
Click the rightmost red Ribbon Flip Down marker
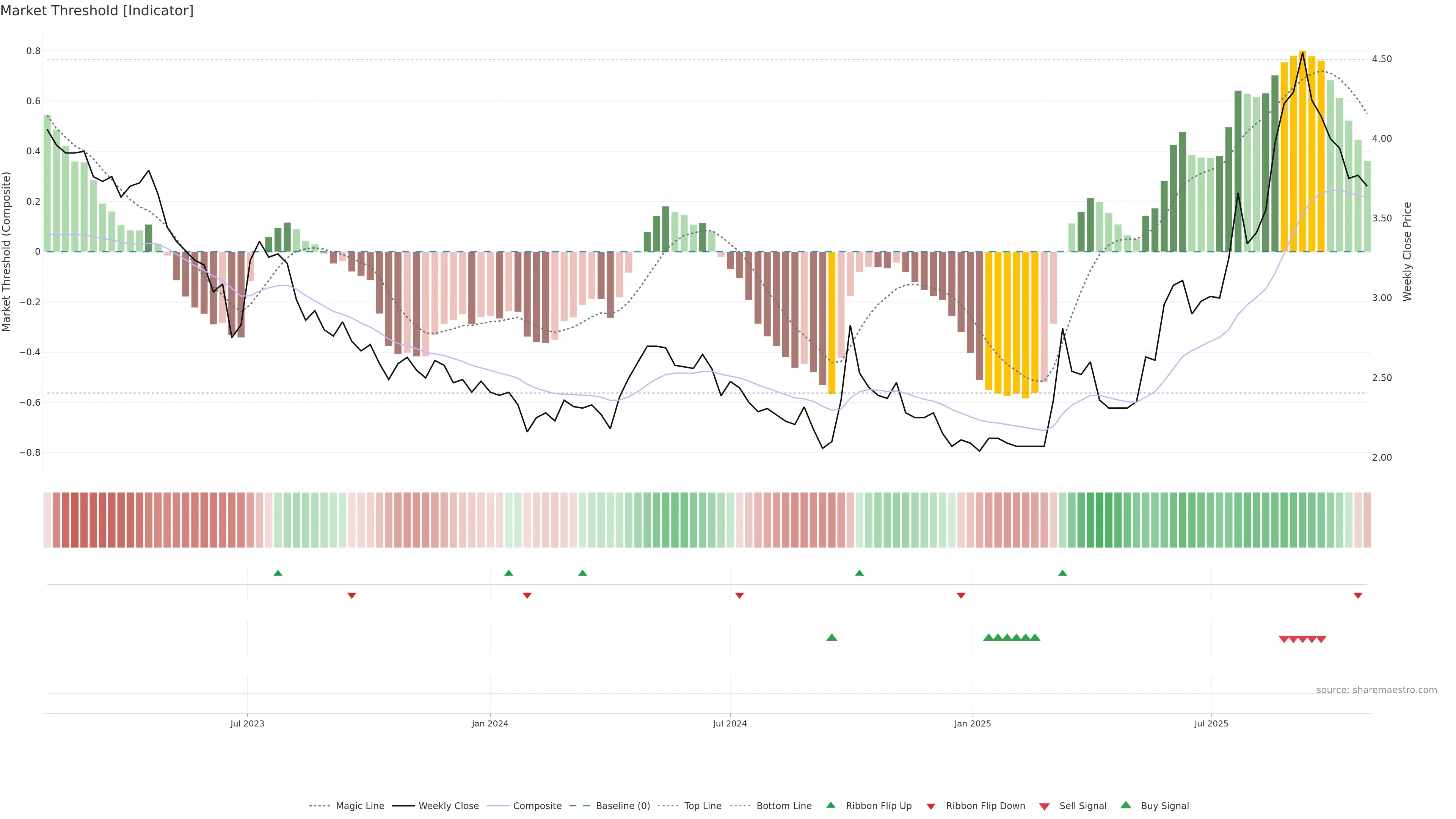(x=1358, y=595)
